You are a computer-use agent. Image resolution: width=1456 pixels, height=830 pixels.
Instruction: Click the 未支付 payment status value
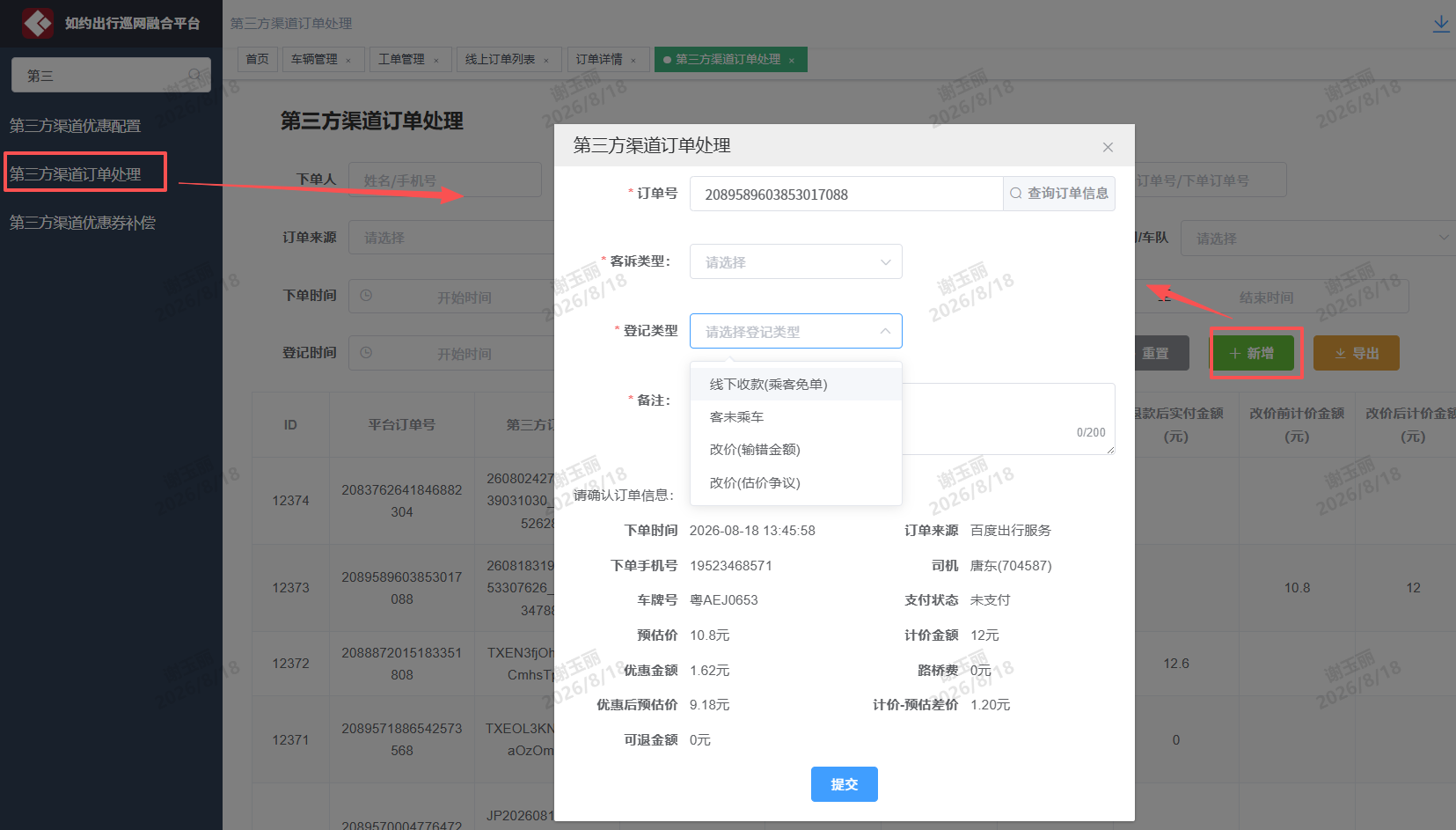(991, 599)
